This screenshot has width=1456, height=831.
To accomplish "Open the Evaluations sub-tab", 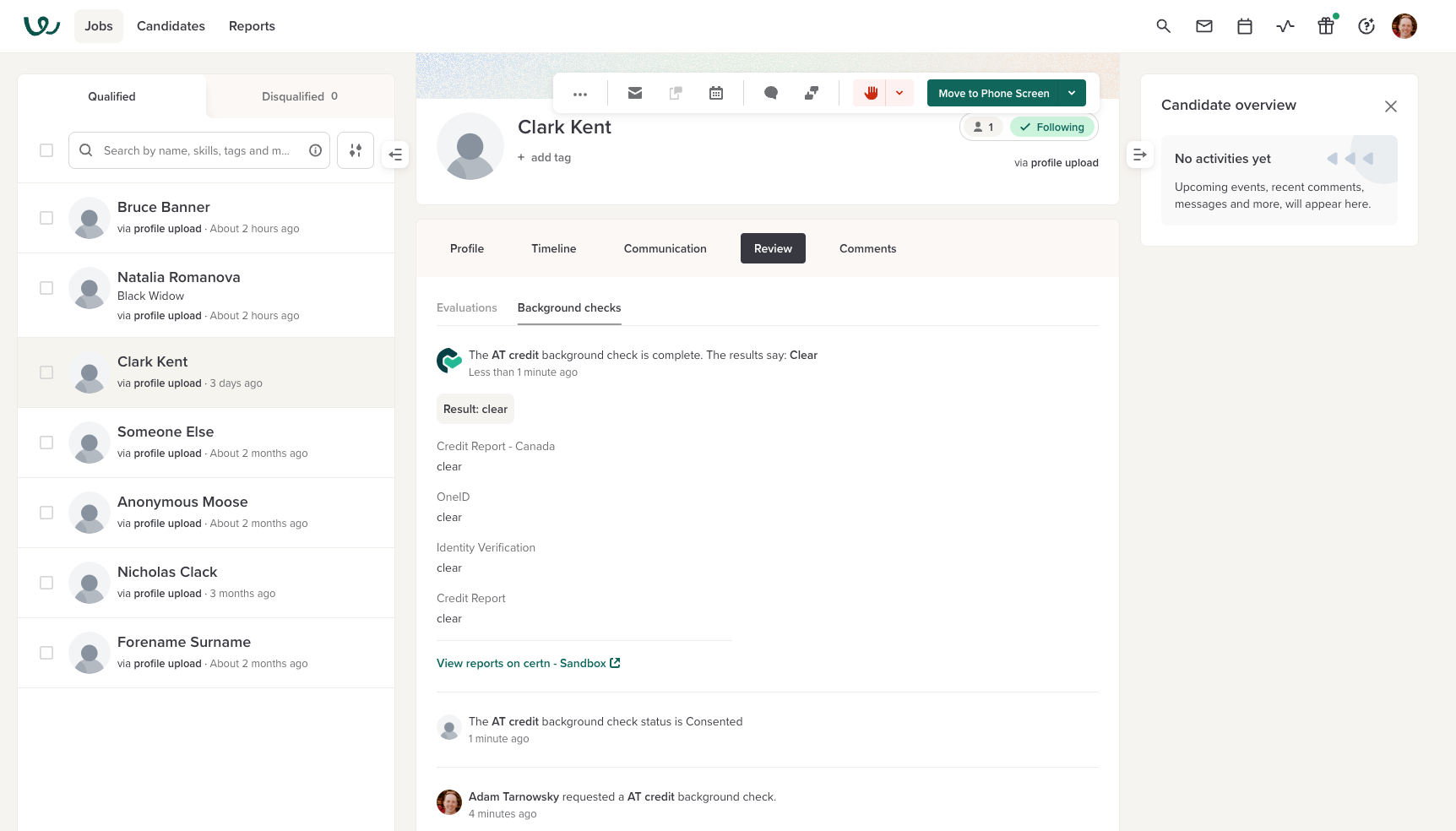I will pyautogui.click(x=466, y=307).
